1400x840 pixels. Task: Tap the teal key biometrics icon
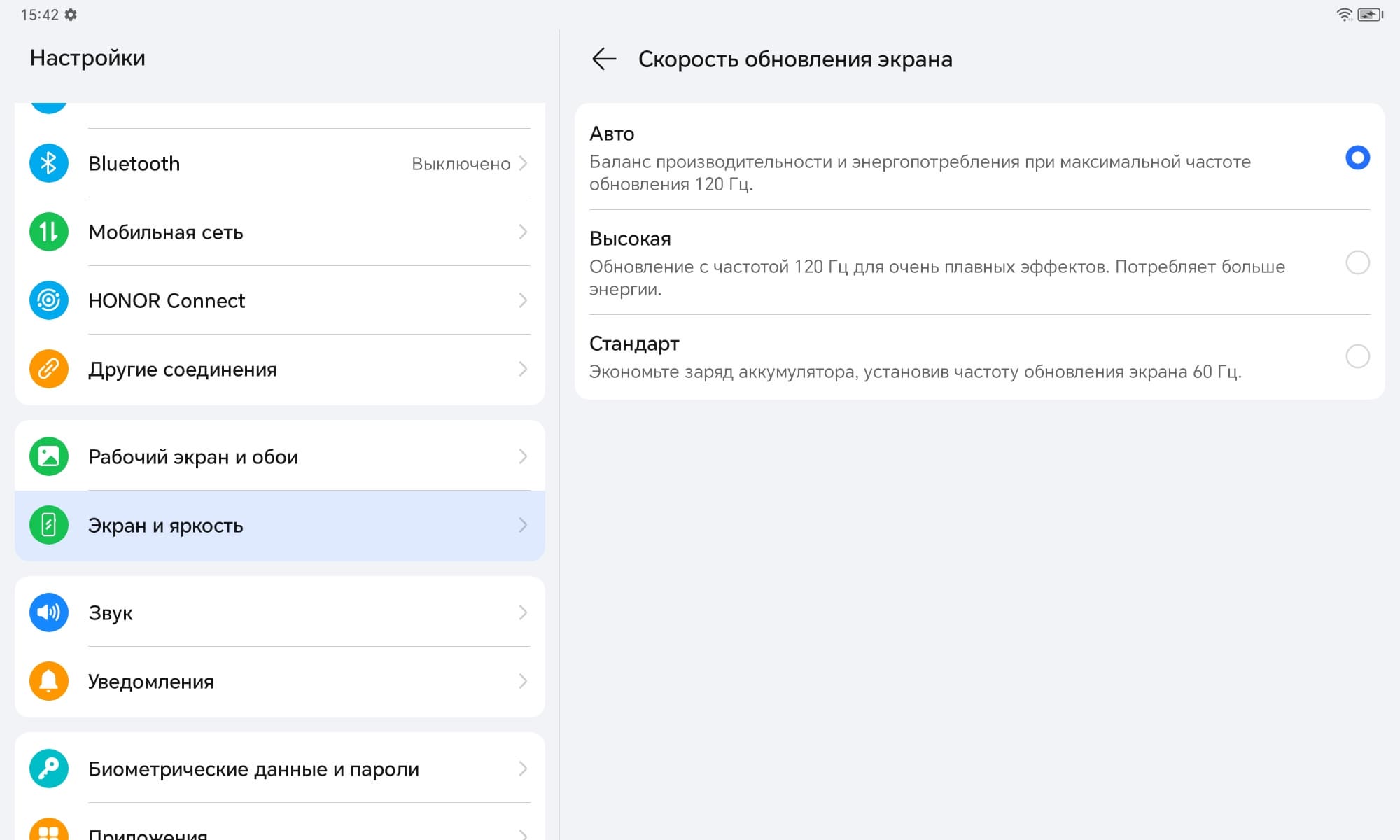click(48, 769)
